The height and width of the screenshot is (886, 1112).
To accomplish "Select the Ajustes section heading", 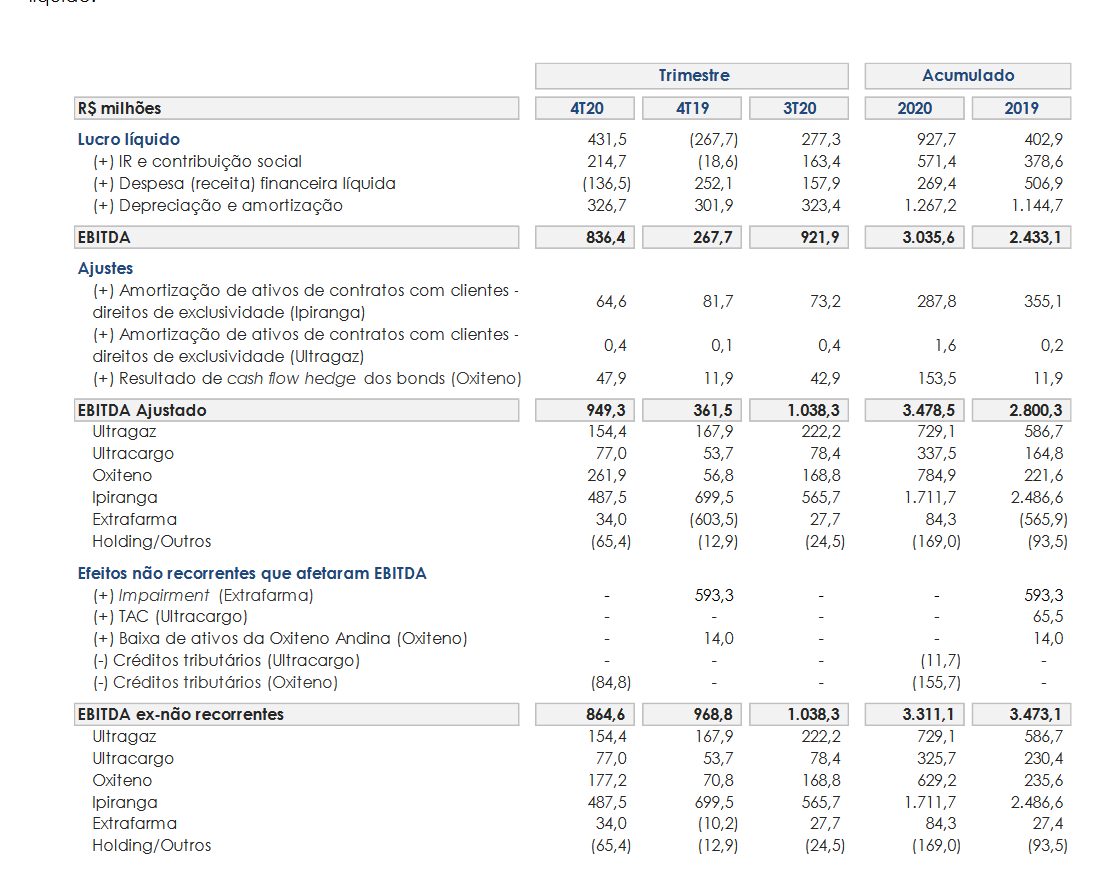I will pyautogui.click(x=105, y=268).
